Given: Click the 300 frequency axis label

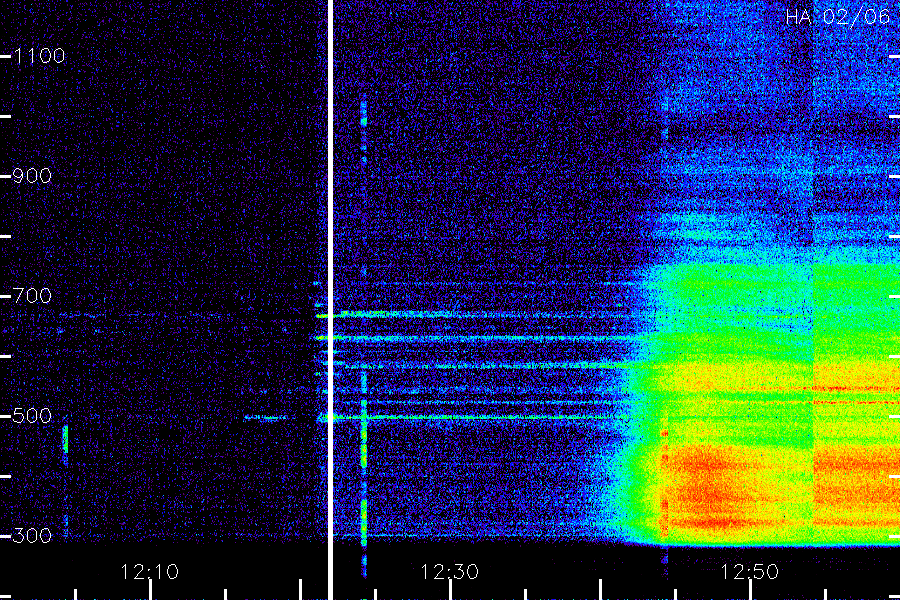Looking at the screenshot, I should 32,536.
